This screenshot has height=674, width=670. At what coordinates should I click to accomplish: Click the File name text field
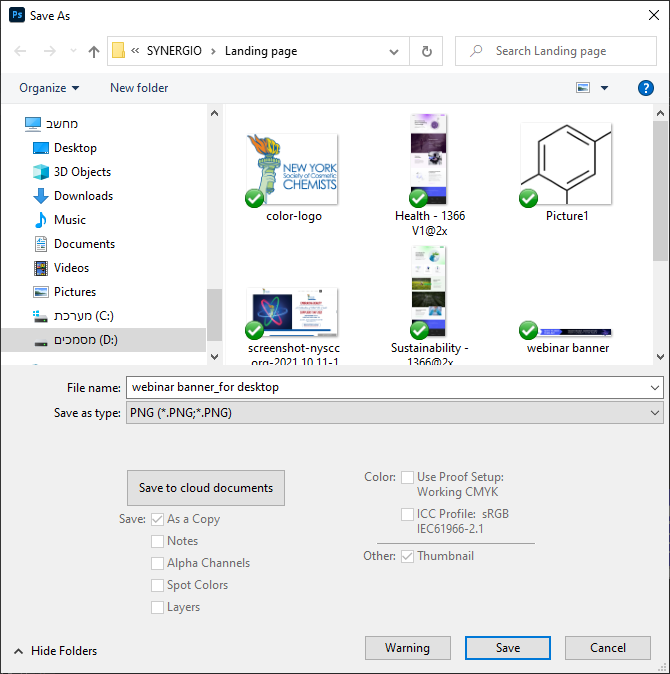[x=387, y=387]
